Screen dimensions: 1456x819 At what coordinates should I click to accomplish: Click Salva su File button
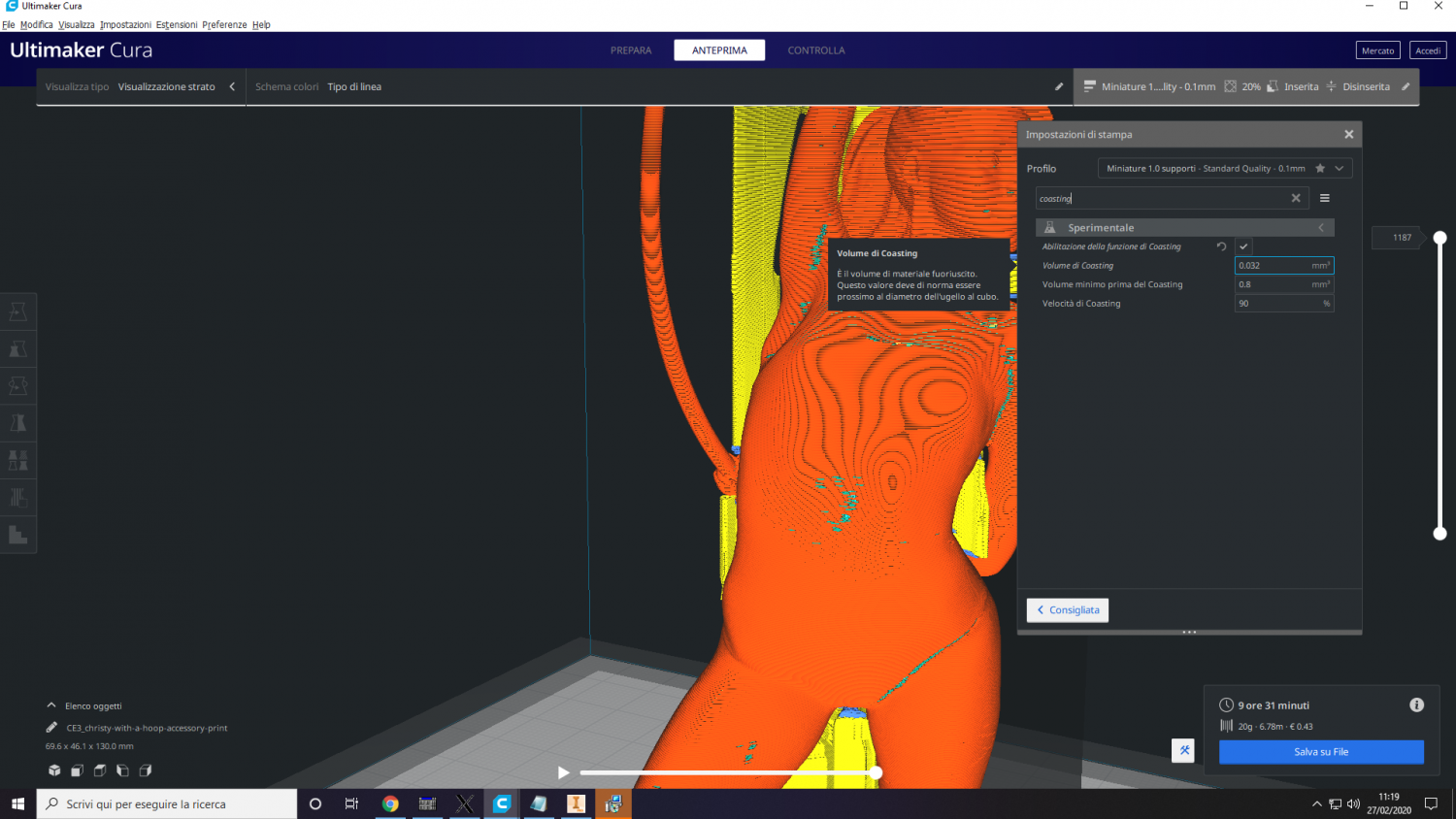(x=1321, y=752)
